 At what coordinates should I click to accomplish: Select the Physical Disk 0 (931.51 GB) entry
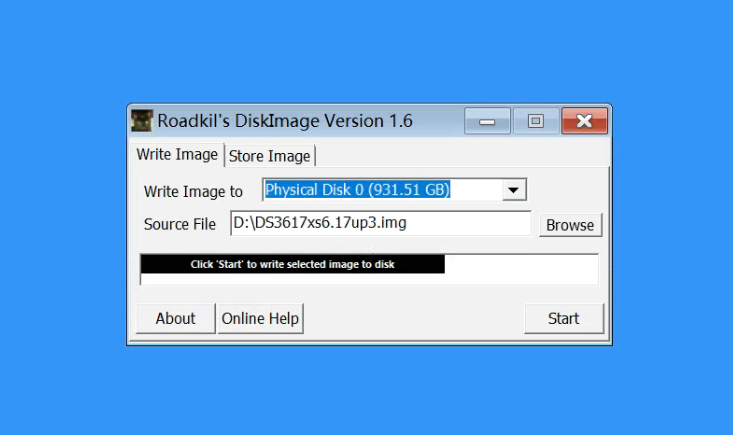click(x=358, y=190)
